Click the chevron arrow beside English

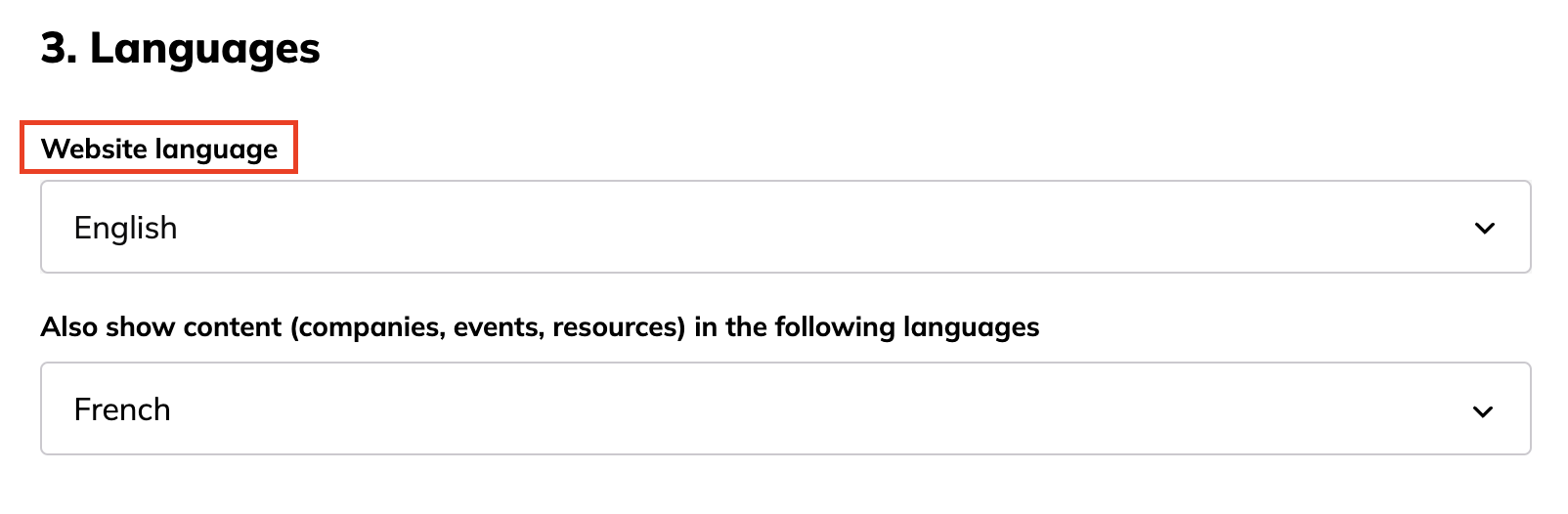click(x=1484, y=229)
